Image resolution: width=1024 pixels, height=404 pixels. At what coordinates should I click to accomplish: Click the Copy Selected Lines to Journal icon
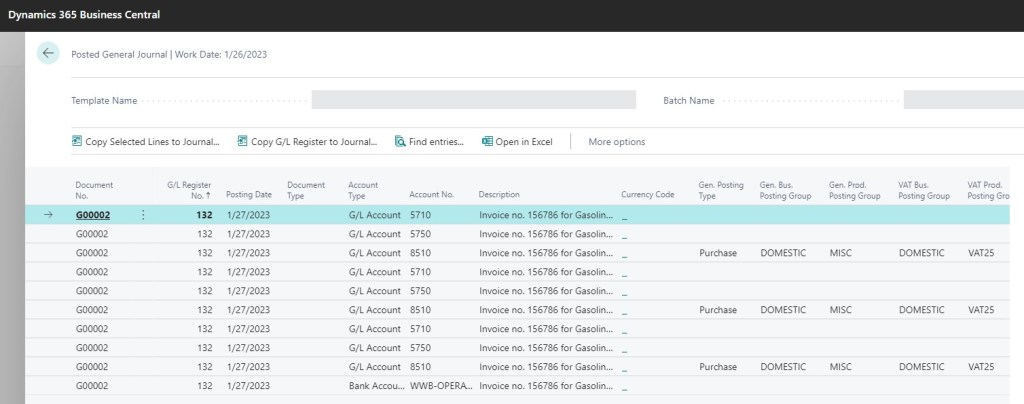click(77, 142)
